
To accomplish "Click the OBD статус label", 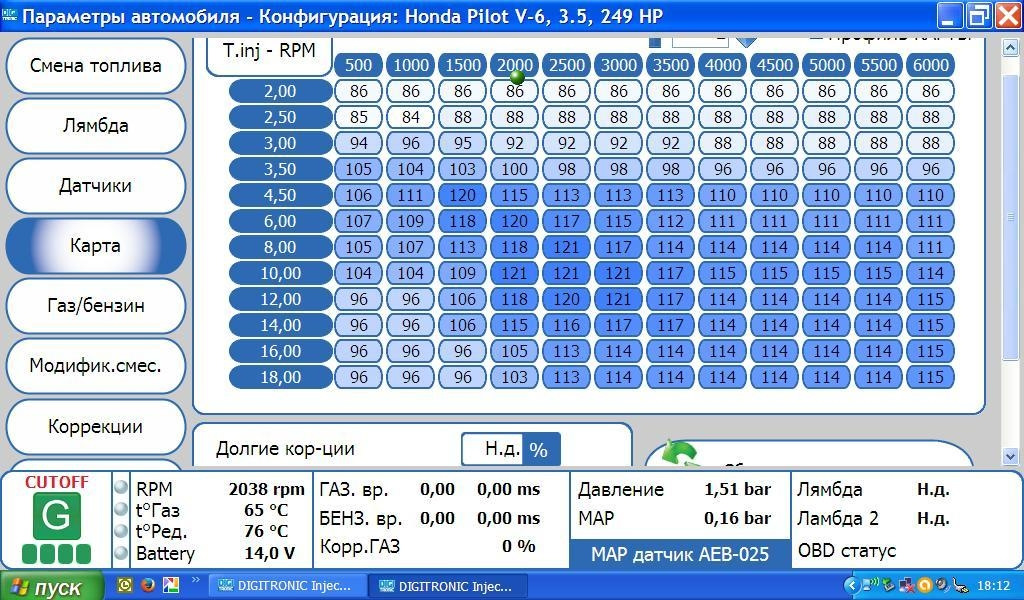I will pyautogui.click(x=846, y=550).
